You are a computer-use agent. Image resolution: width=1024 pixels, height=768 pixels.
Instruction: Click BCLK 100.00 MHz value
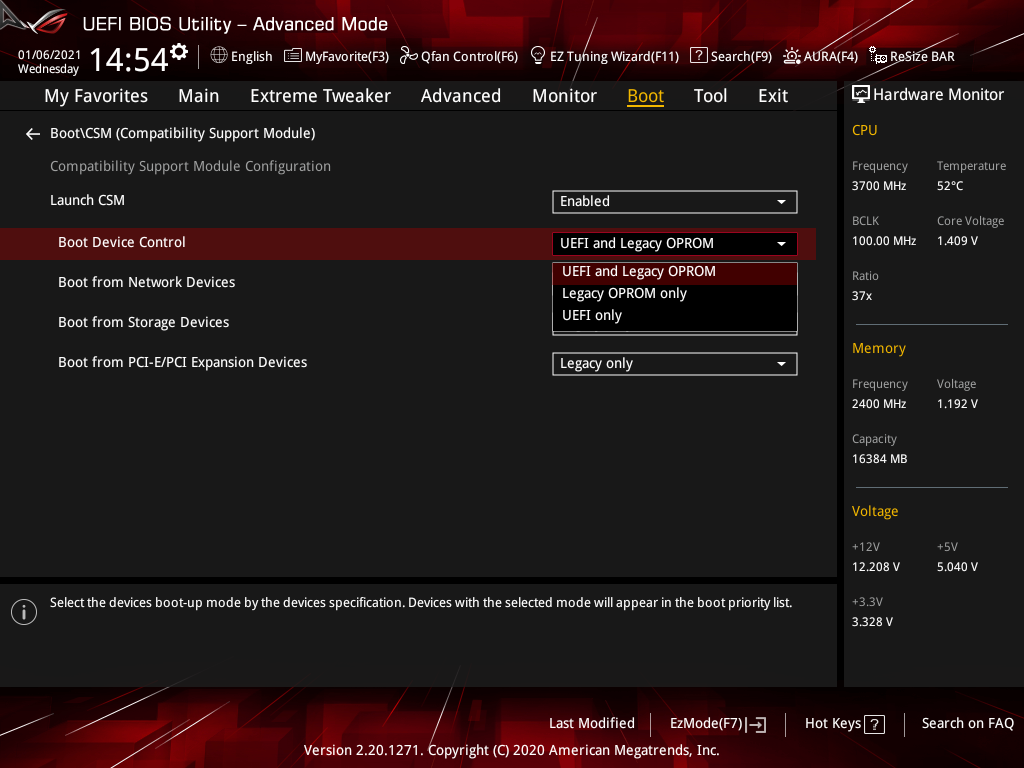pos(884,241)
